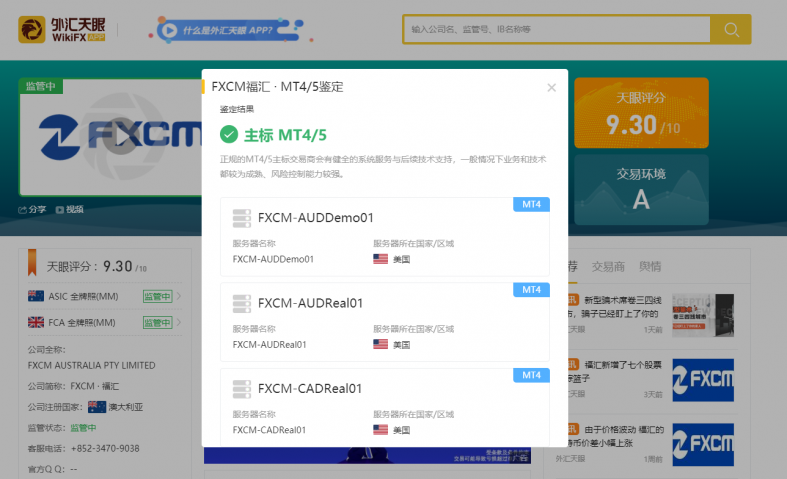The height and width of the screenshot is (479, 787).
Task: Open FXCM thumbnail beside 福汇新增了七个股票
Action: click(x=703, y=380)
